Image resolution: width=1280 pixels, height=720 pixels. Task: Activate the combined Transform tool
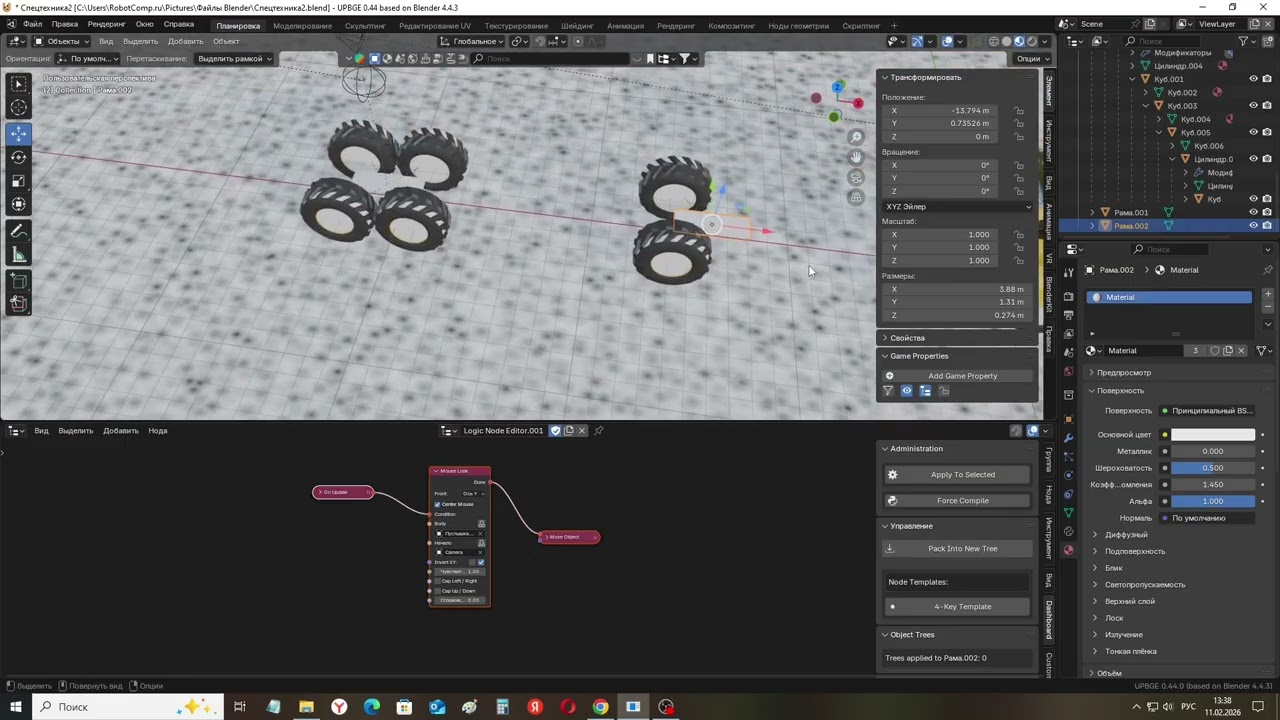click(19, 204)
